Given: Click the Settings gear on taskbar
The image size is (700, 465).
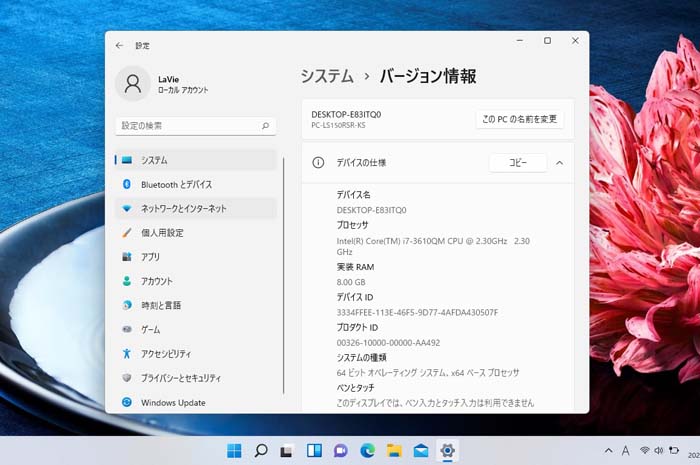Looking at the screenshot, I should point(447,451).
